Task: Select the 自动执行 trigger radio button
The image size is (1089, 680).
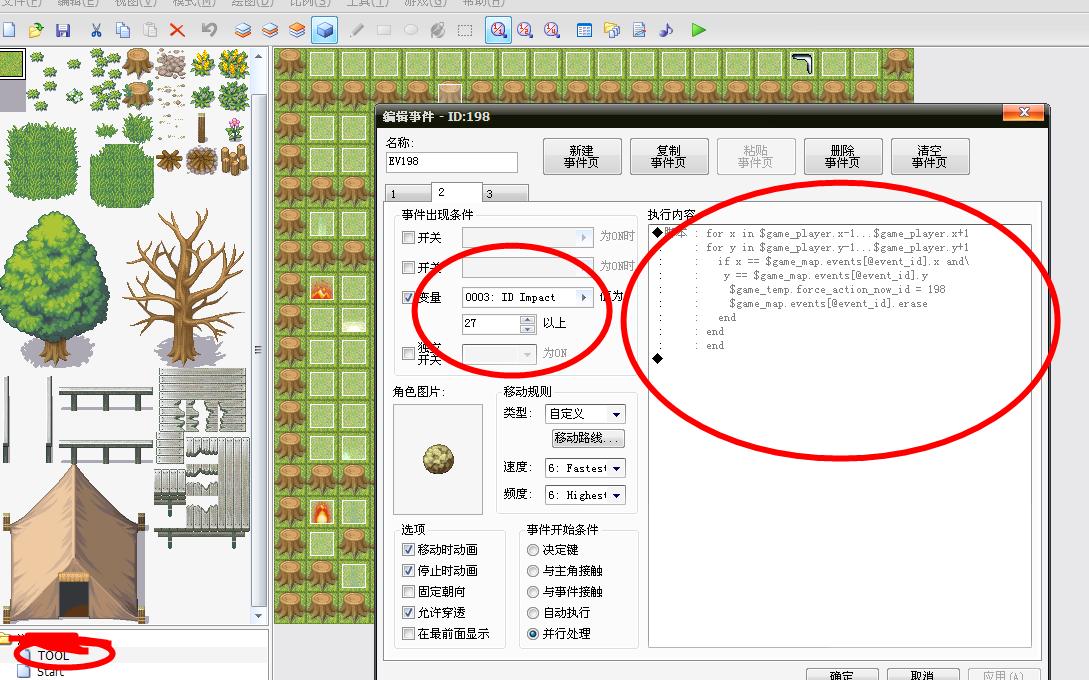Action: (533, 613)
